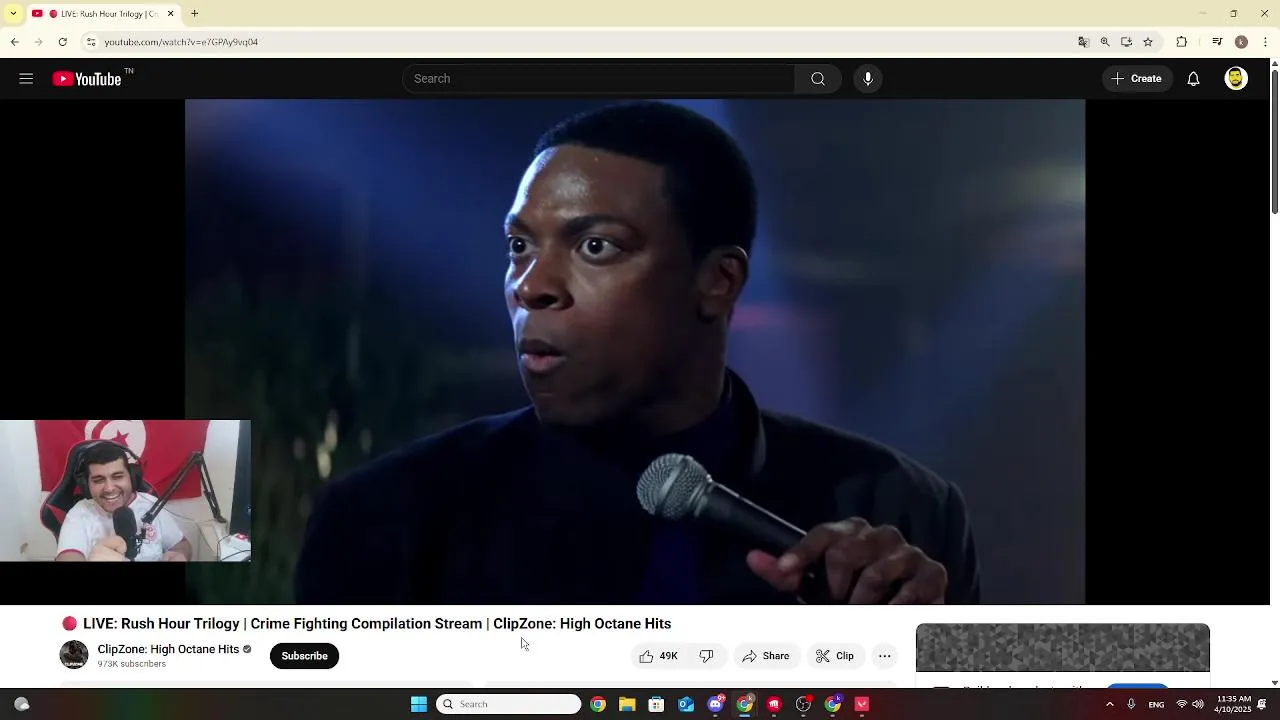The height and width of the screenshot is (720, 1280).
Task: Open the YouTube hamburger guide menu
Action: pos(26,79)
